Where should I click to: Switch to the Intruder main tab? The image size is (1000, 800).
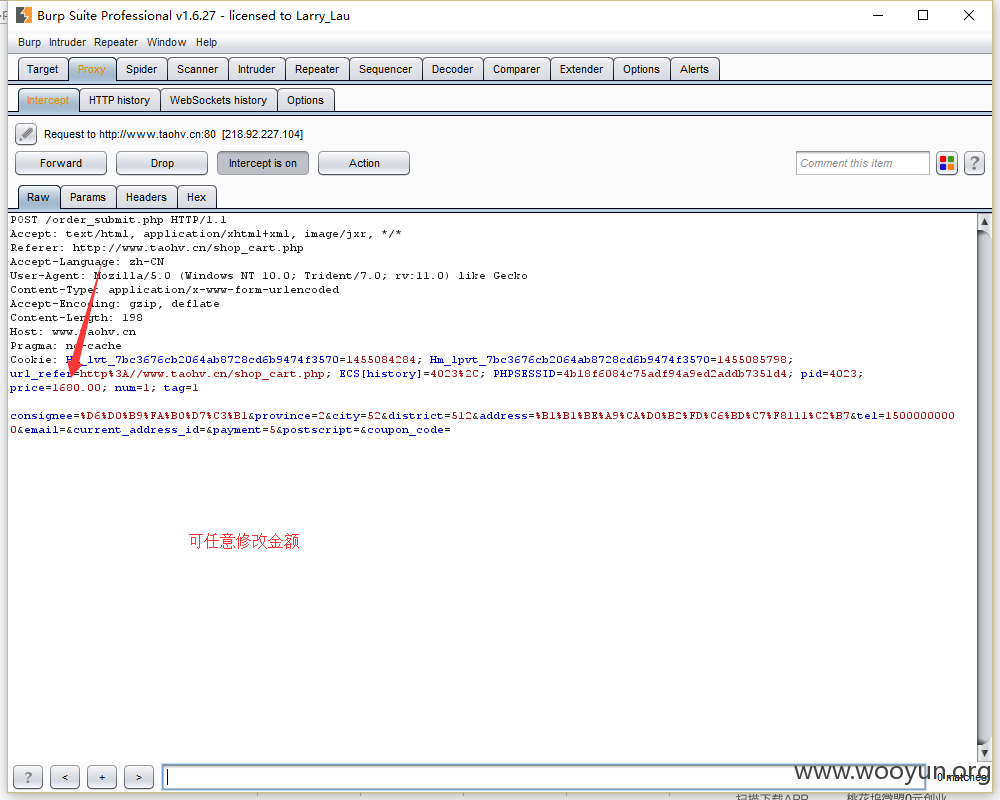click(256, 69)
